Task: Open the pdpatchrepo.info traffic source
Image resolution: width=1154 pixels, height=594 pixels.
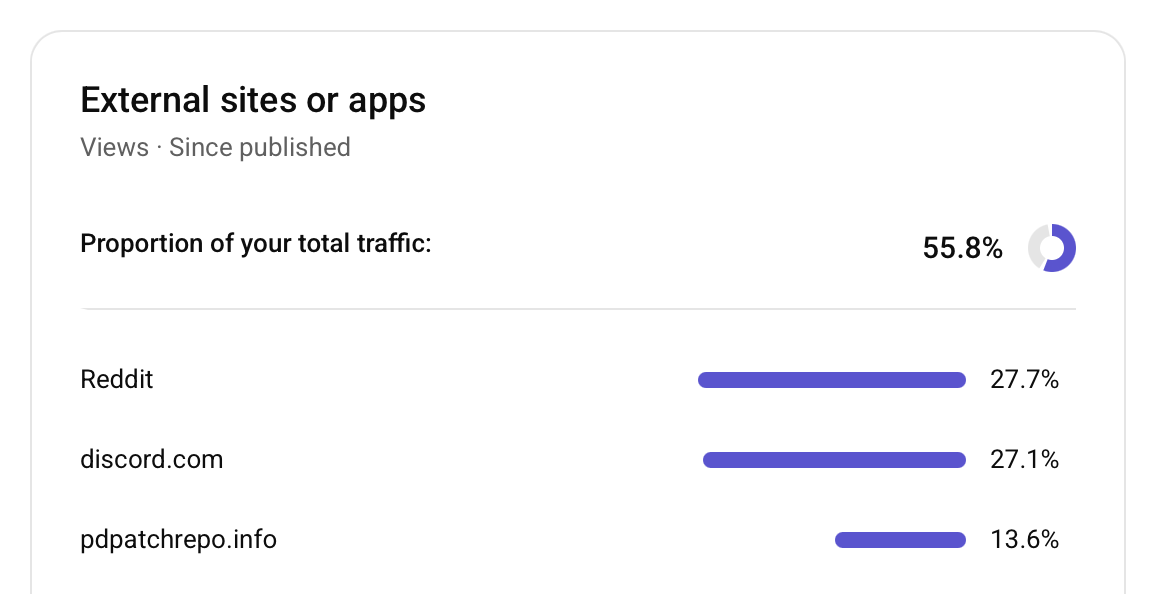Action: pos(178,540)
